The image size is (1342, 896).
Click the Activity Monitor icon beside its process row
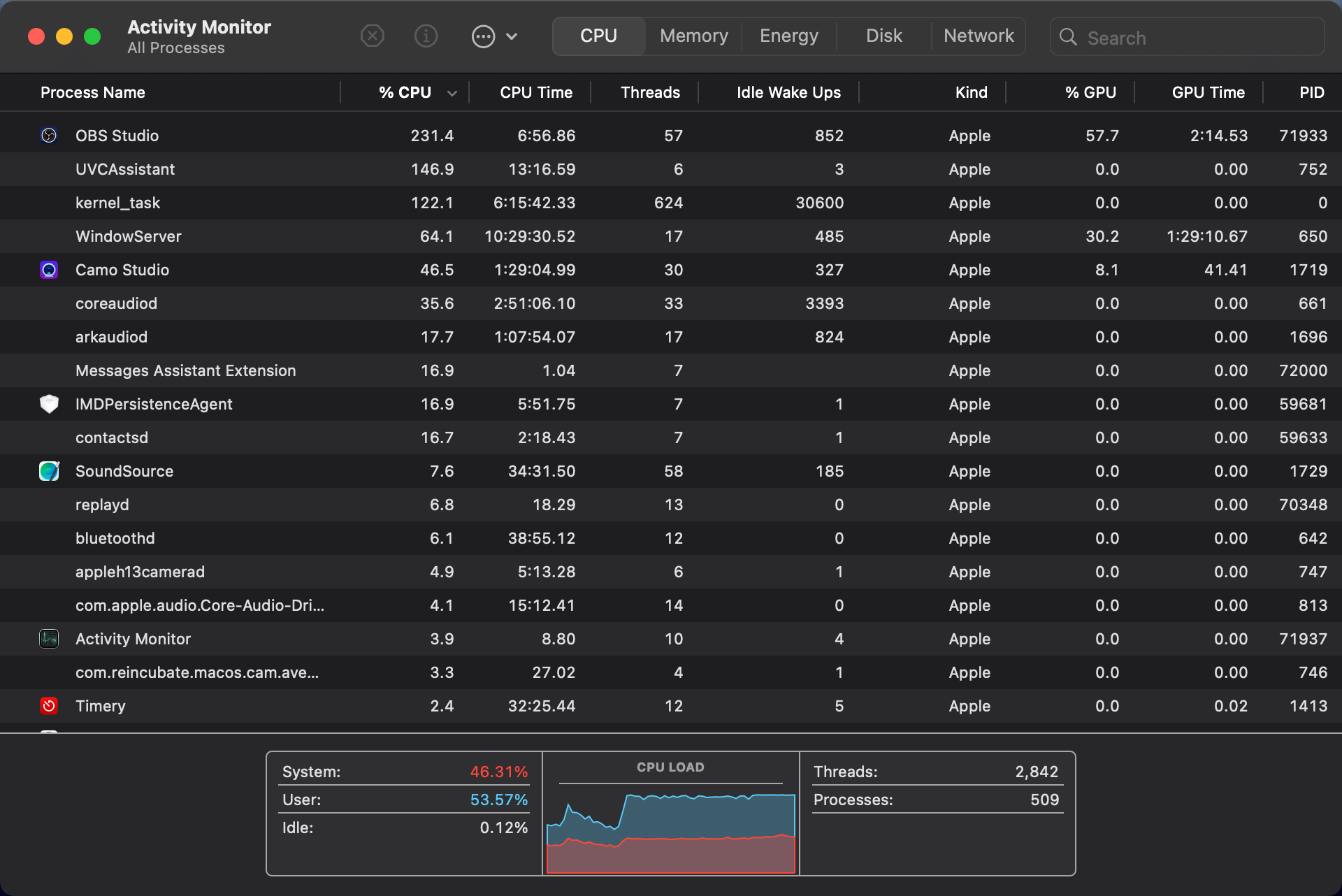click(49, 639)
